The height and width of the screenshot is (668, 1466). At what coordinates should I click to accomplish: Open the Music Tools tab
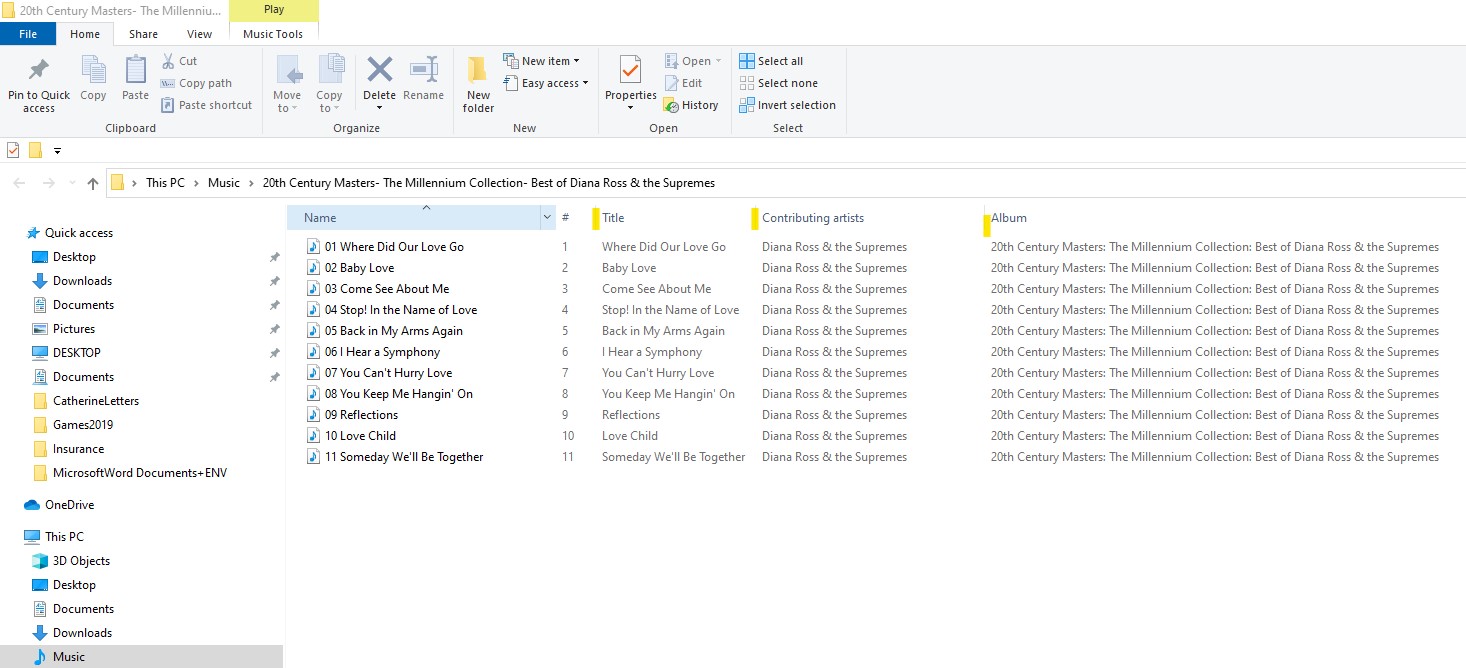tap(273, 34)
